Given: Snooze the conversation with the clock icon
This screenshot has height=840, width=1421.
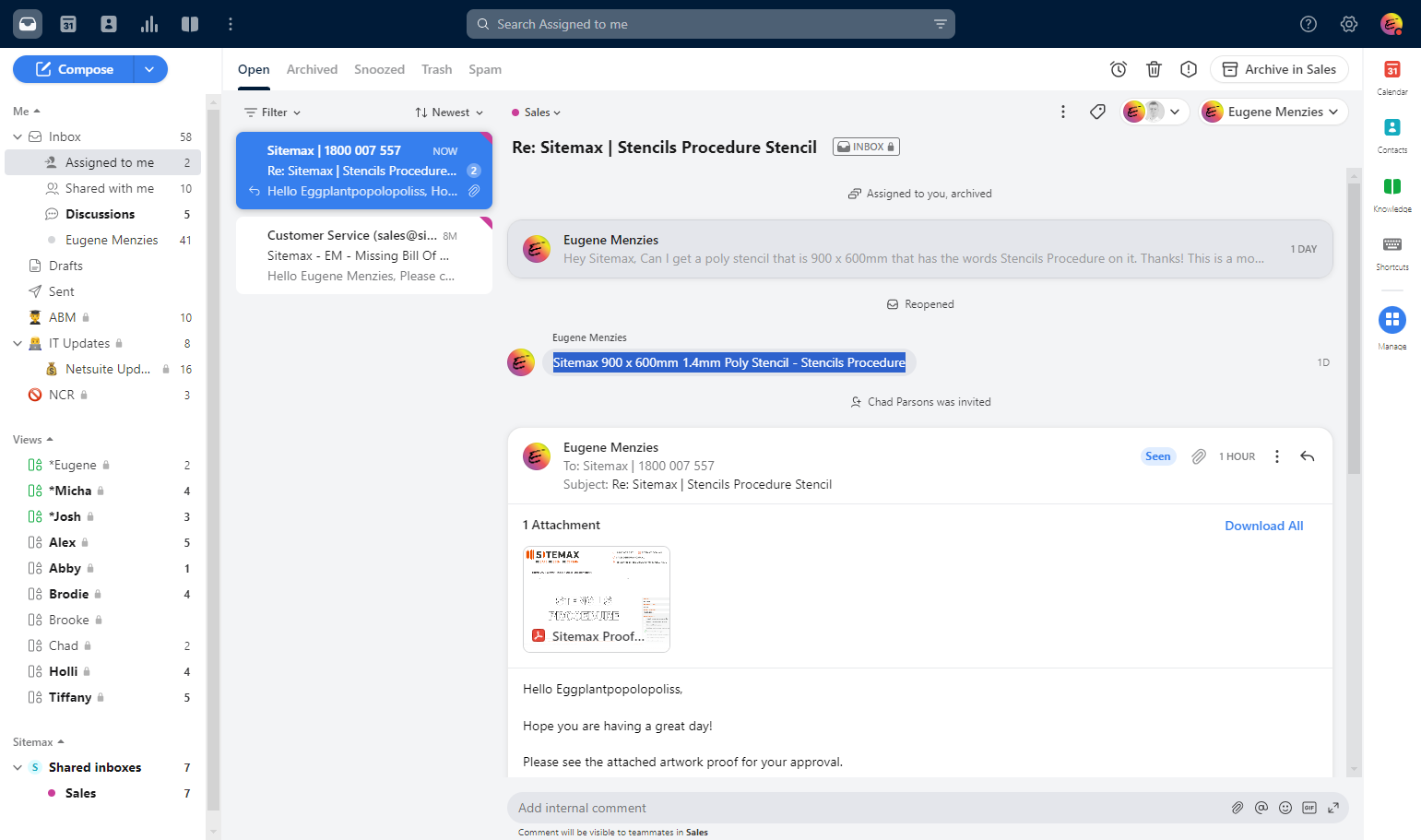Looking at the screenshot, I should [x=1119, y=69].
